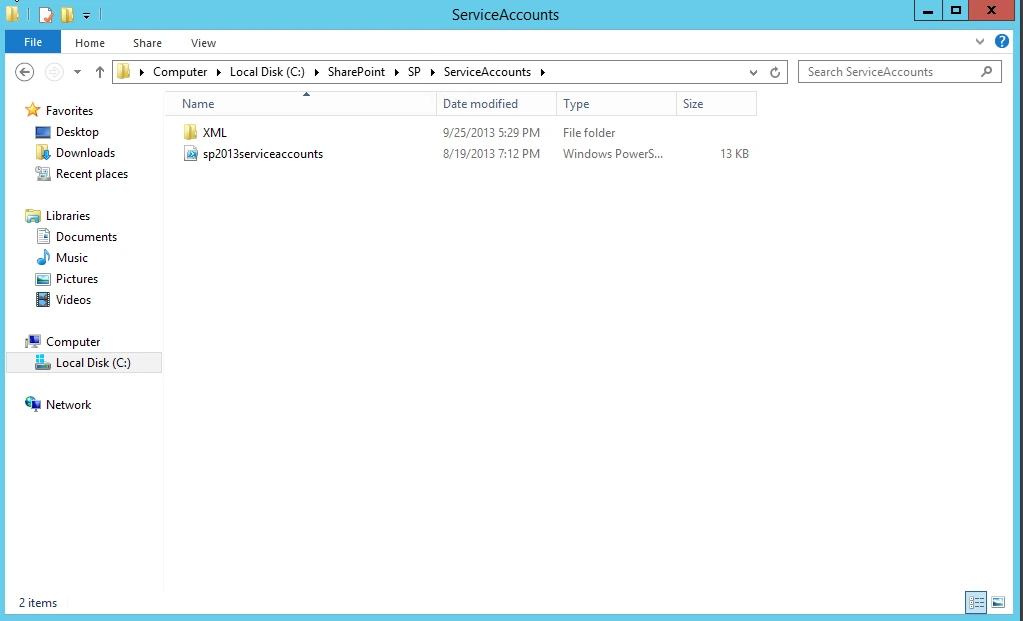Open Network in the navigation pane
This screenshot has width=1023, height=621.
[69, 404]
